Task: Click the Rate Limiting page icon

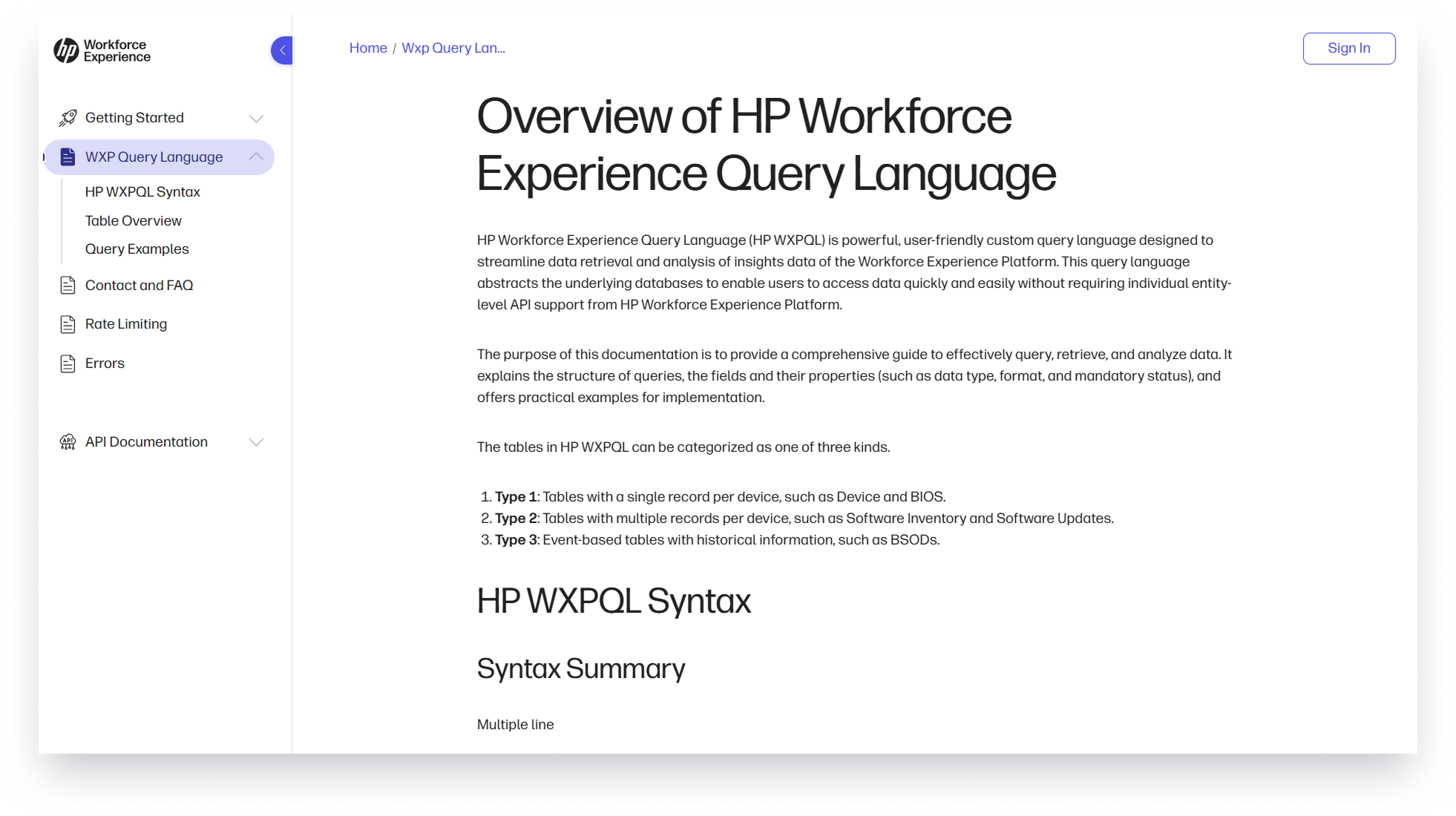Action: pyautogui.click(x=68, y=324)
